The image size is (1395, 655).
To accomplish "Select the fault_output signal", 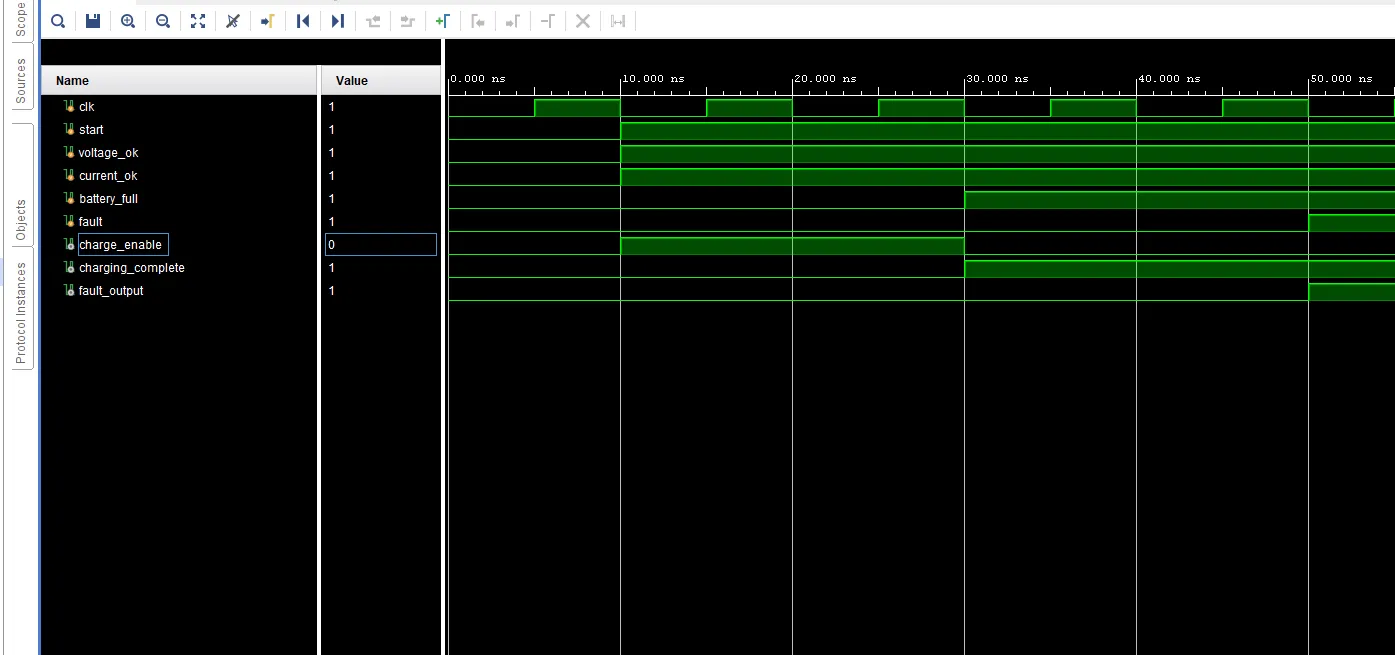I will (111, 291).
